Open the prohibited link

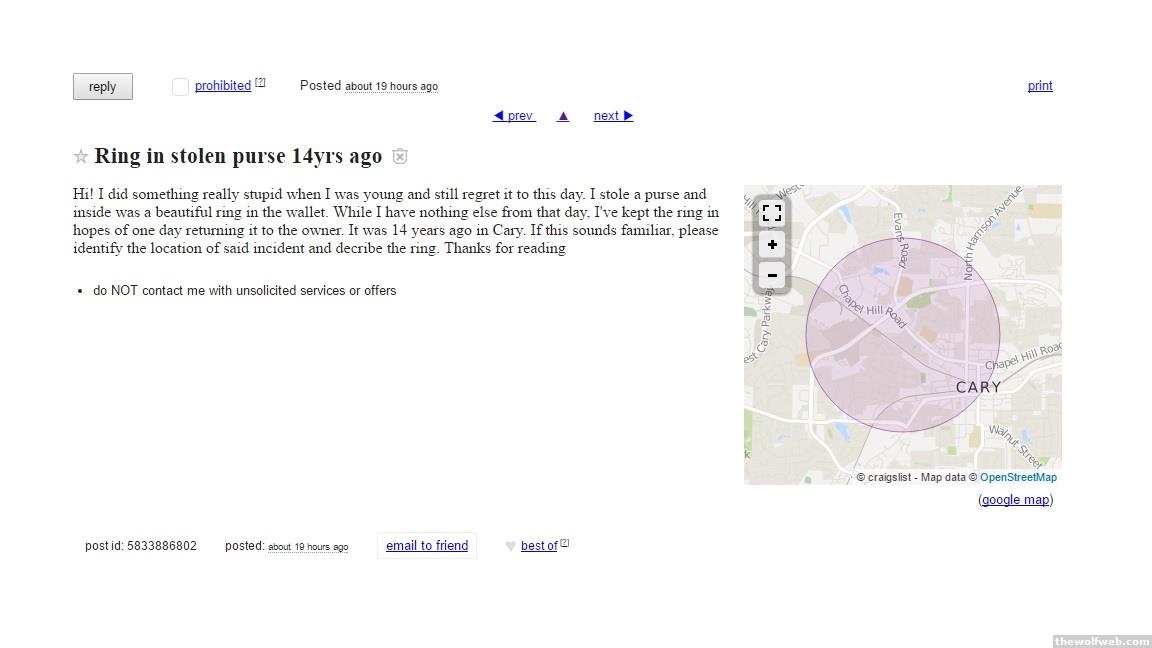click(223, 86)
